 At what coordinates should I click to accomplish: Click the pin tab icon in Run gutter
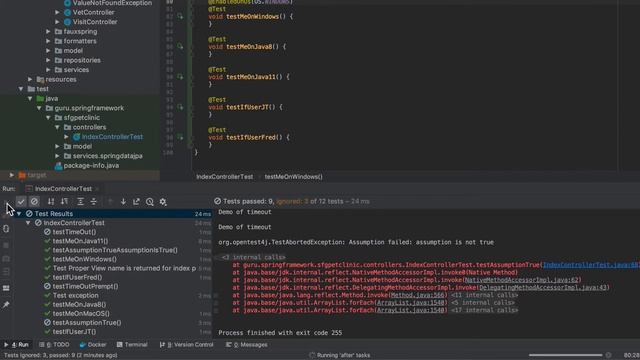6,304
